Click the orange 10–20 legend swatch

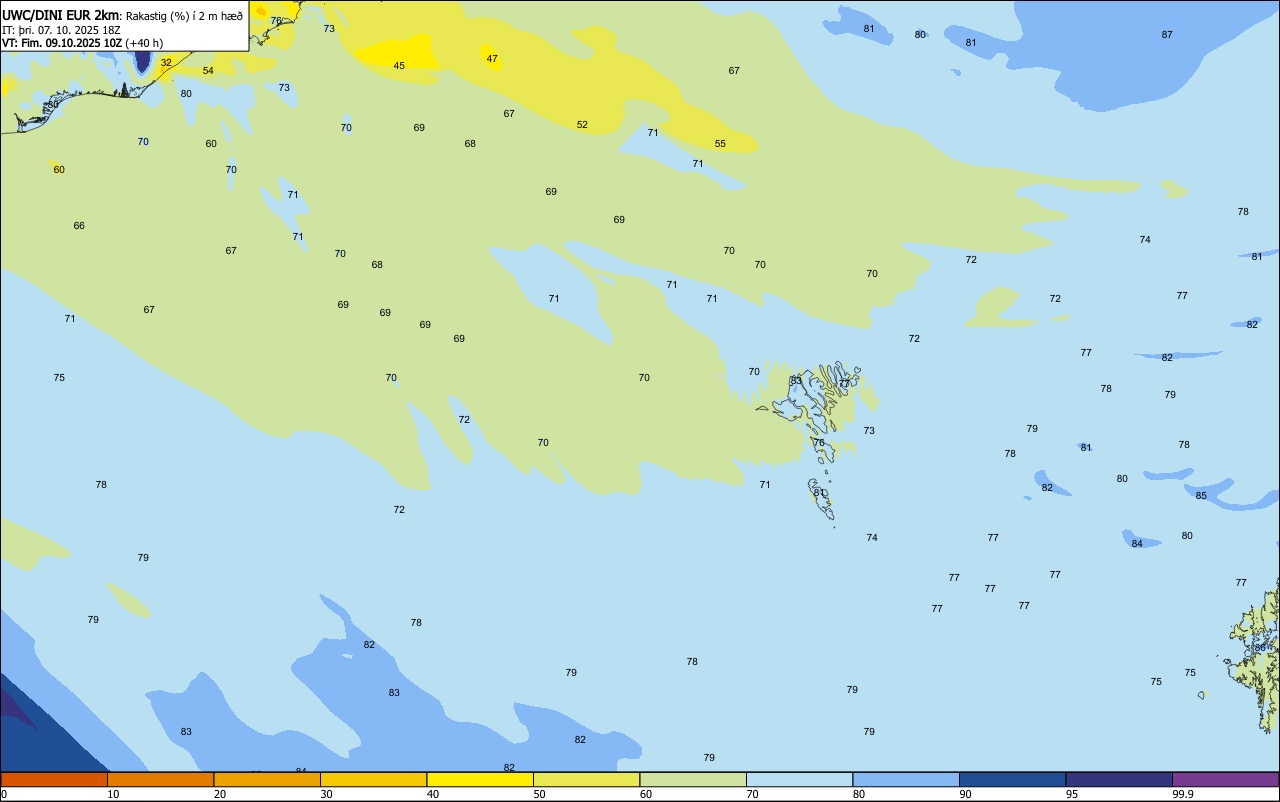pyautogui.click(x=160, y=779)
